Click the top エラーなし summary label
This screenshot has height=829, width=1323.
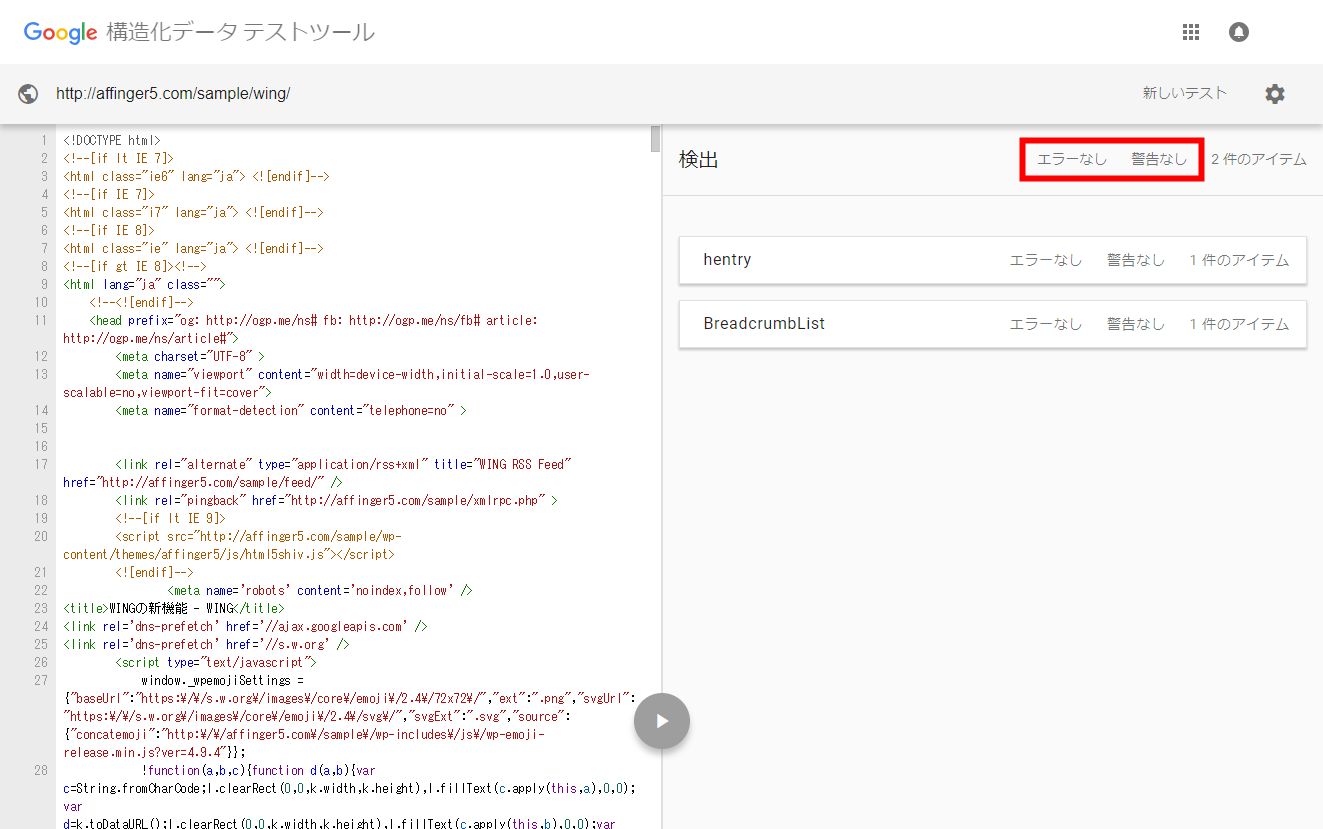[1073, 159]
